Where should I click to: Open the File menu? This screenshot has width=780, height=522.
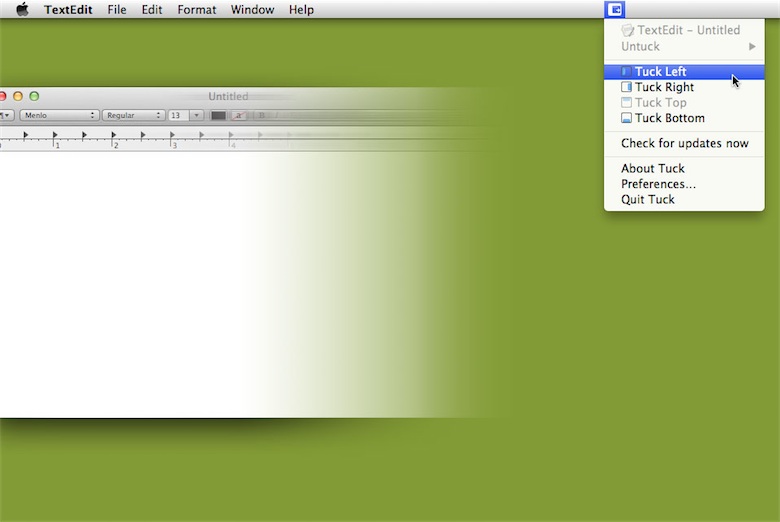(117, 9)
